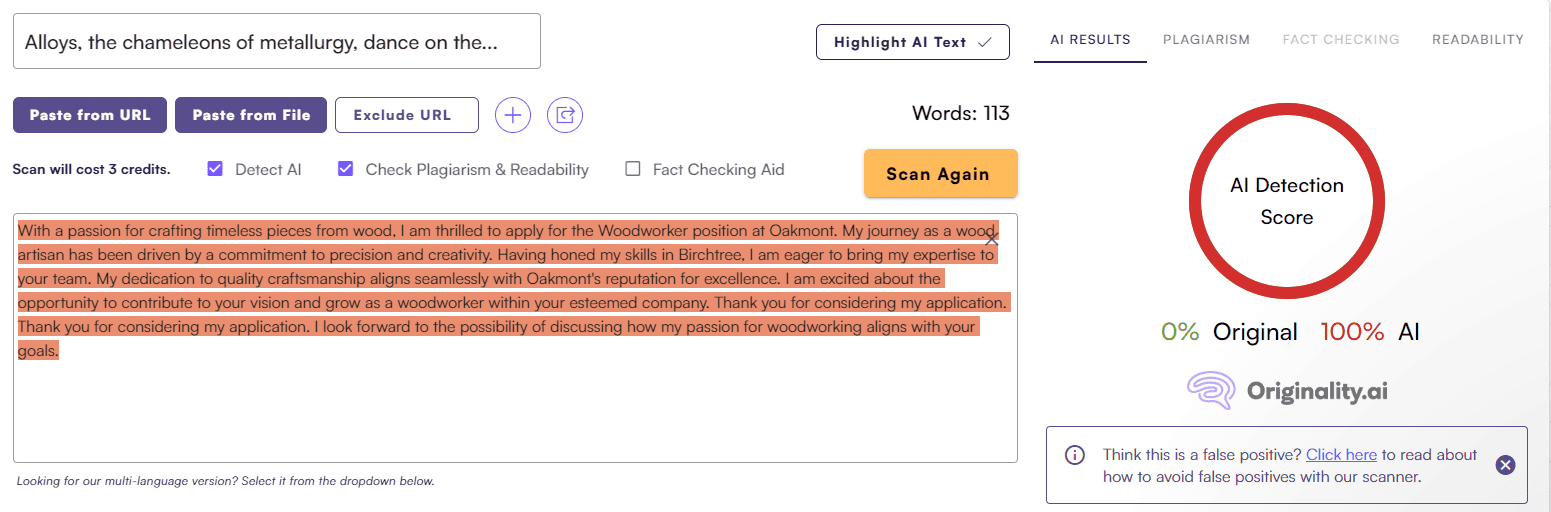Click Paste from File button
1551x512 pixels.
point(251,115)
